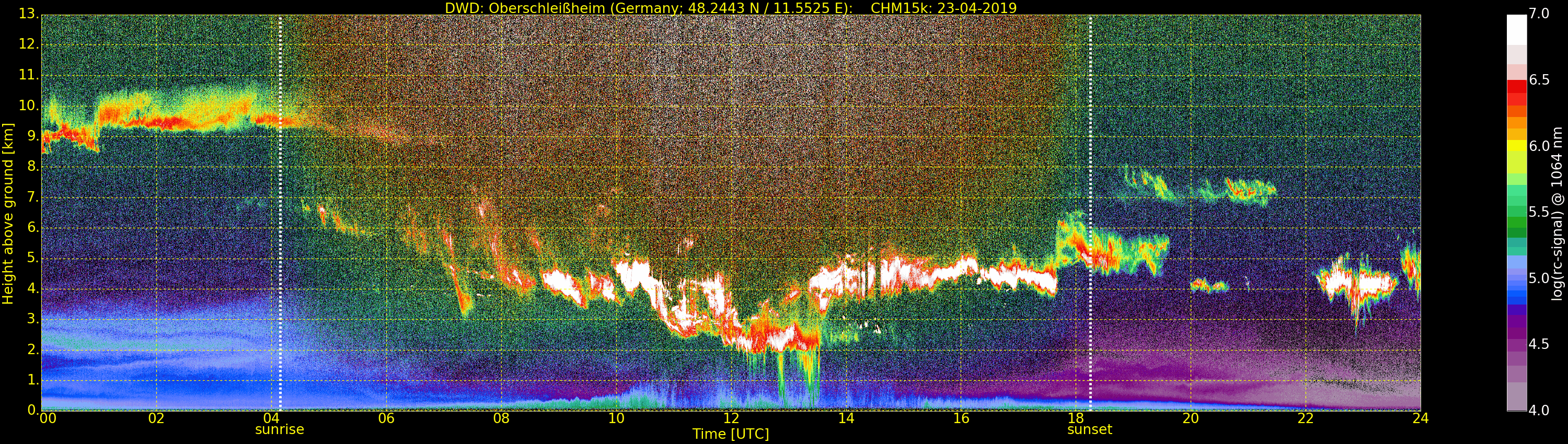The width and height of the screenshot is (1568, 444).
Task: Click the x-axis tick label '20'
Action: click(1191, 418)
